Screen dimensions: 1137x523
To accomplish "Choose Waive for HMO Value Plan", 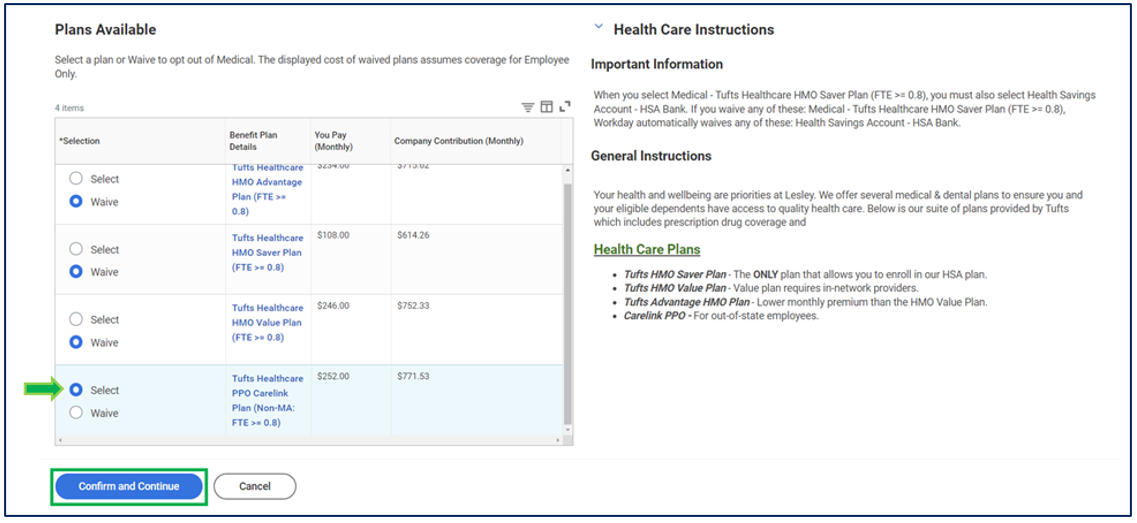I will 76,342.
